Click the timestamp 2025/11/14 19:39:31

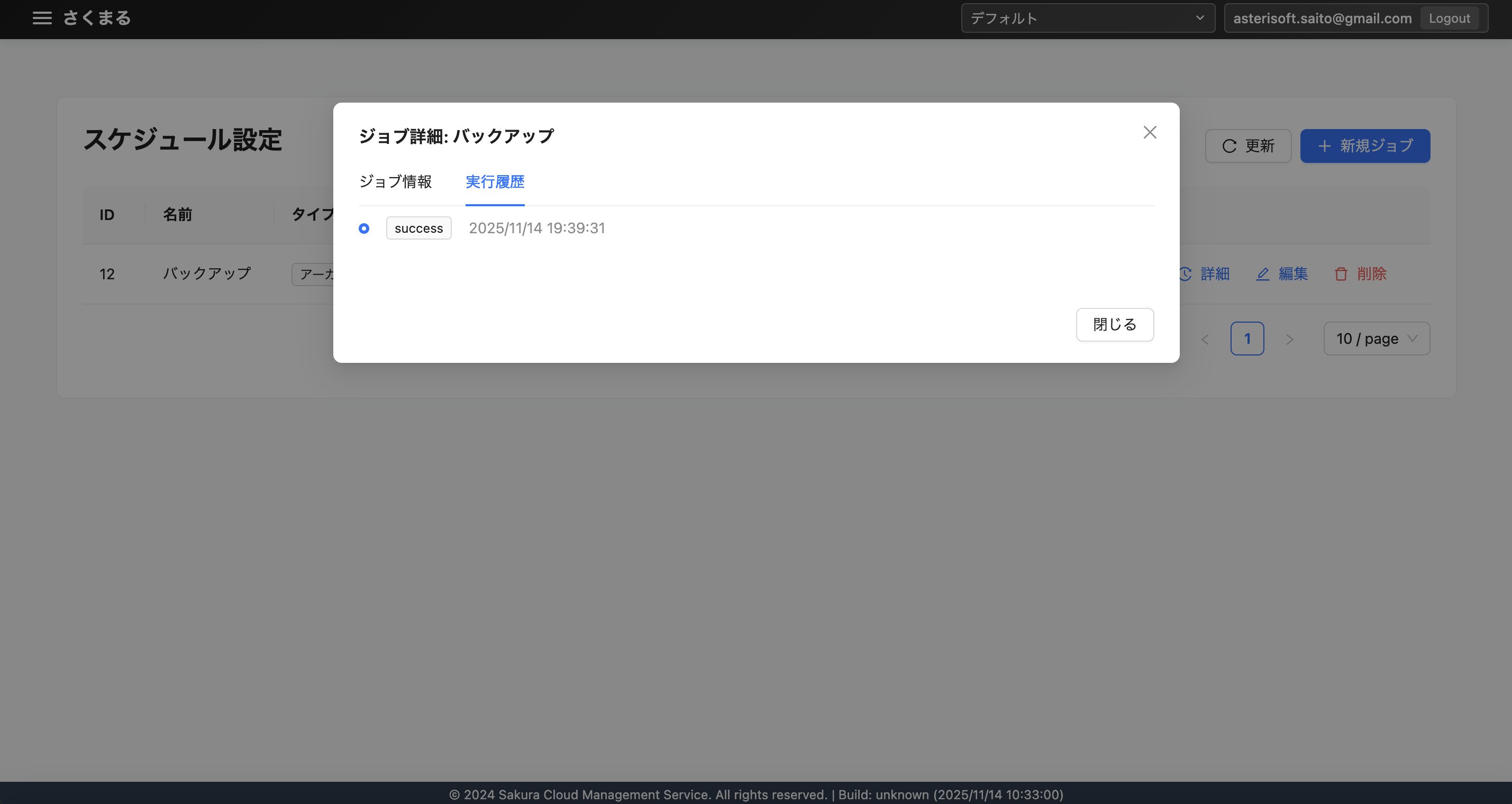pyautogui.click(x=537, y=229)
